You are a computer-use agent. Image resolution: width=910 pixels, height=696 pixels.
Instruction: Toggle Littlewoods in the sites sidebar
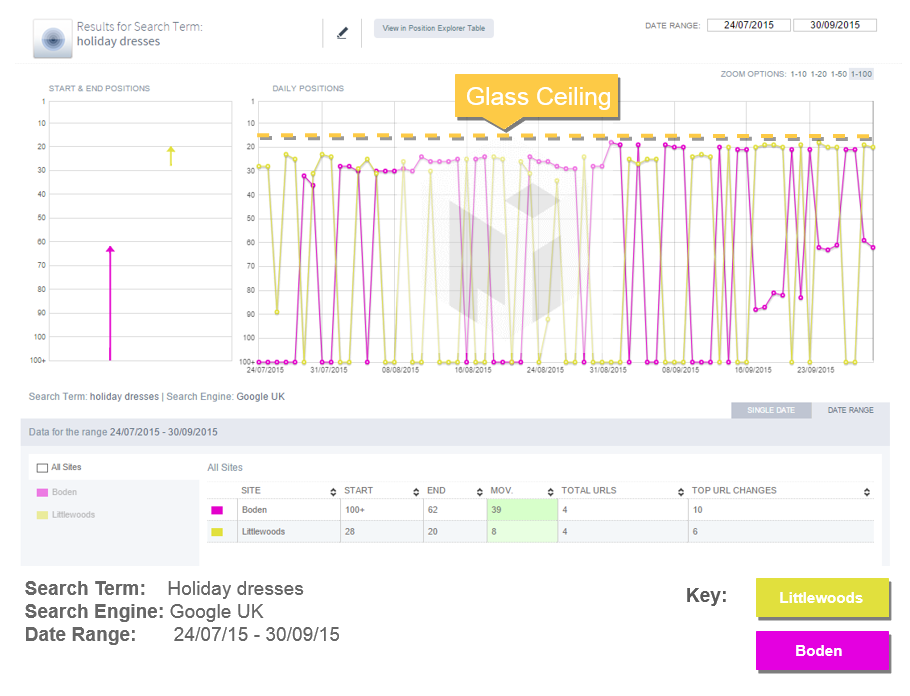pyautogui.click(x=73, y=515)
